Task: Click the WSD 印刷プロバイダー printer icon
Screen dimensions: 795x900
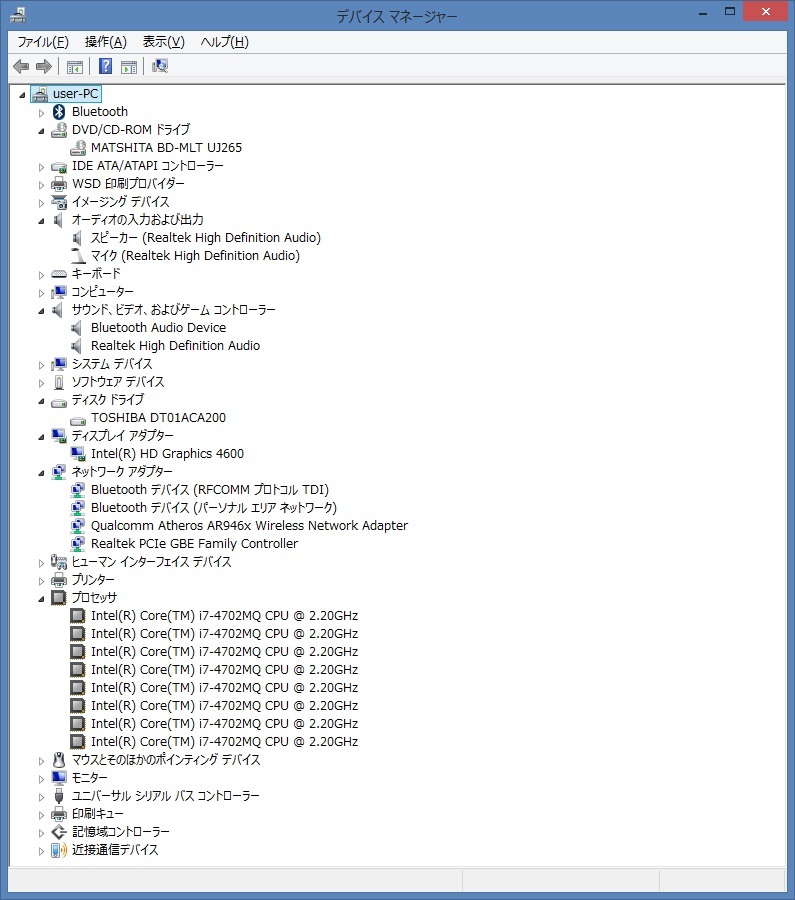Action: (59, 184)
